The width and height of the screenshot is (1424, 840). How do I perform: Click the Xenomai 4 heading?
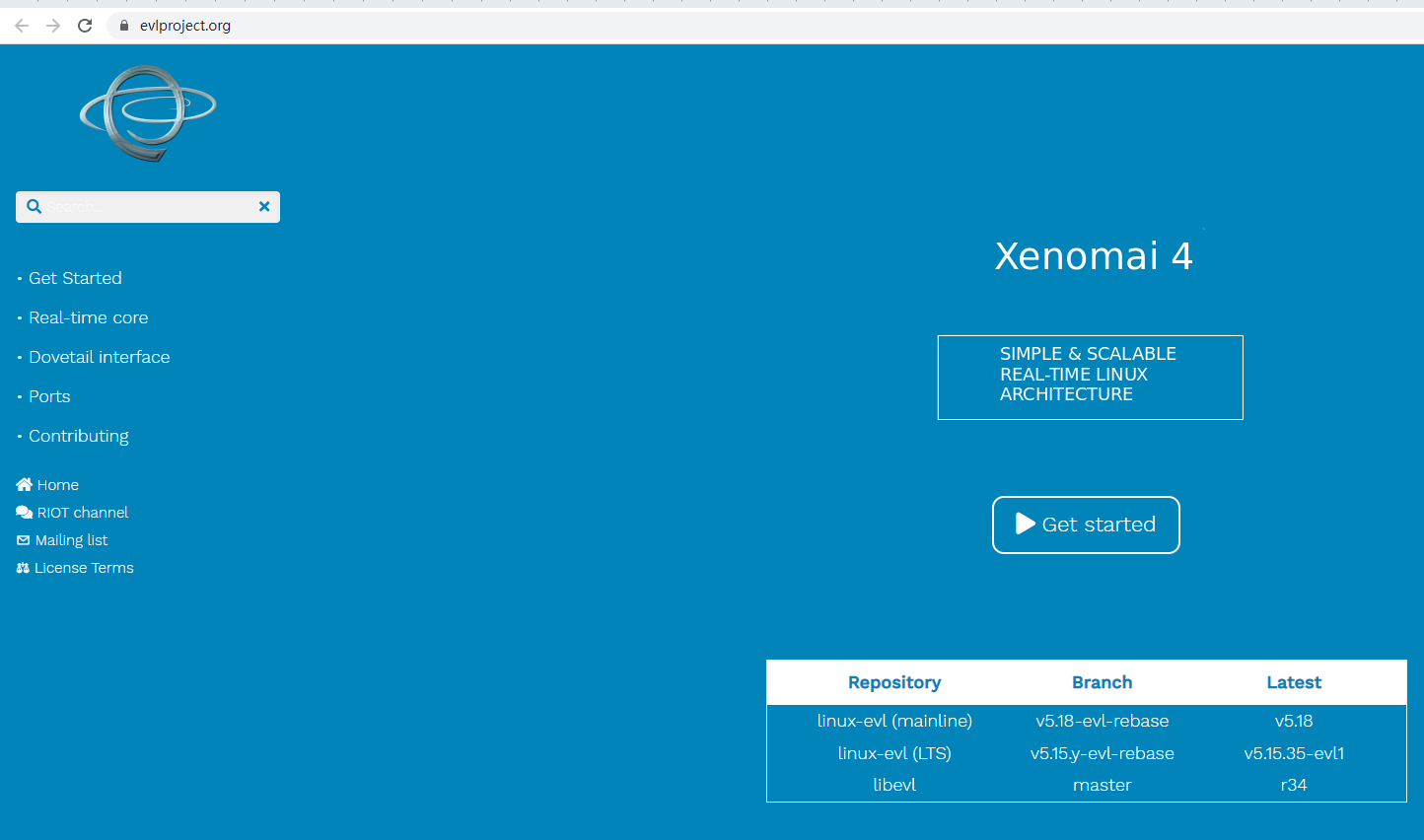(1094, 256)
